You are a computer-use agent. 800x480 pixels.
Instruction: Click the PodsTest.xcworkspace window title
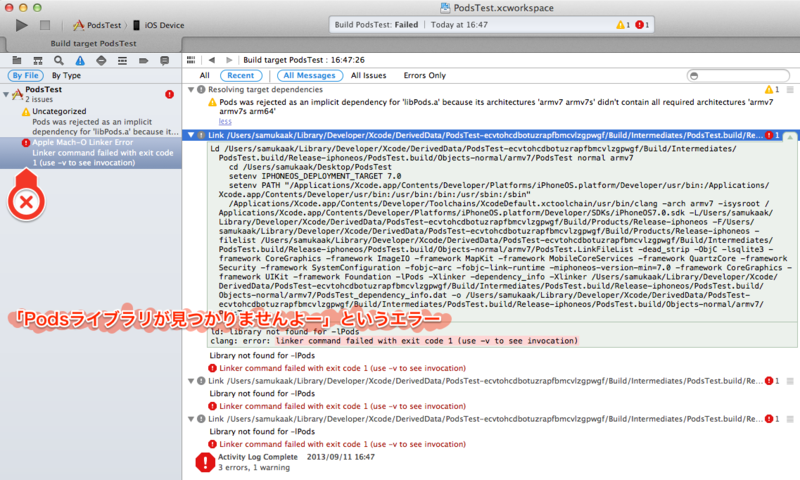pos(497,8)
